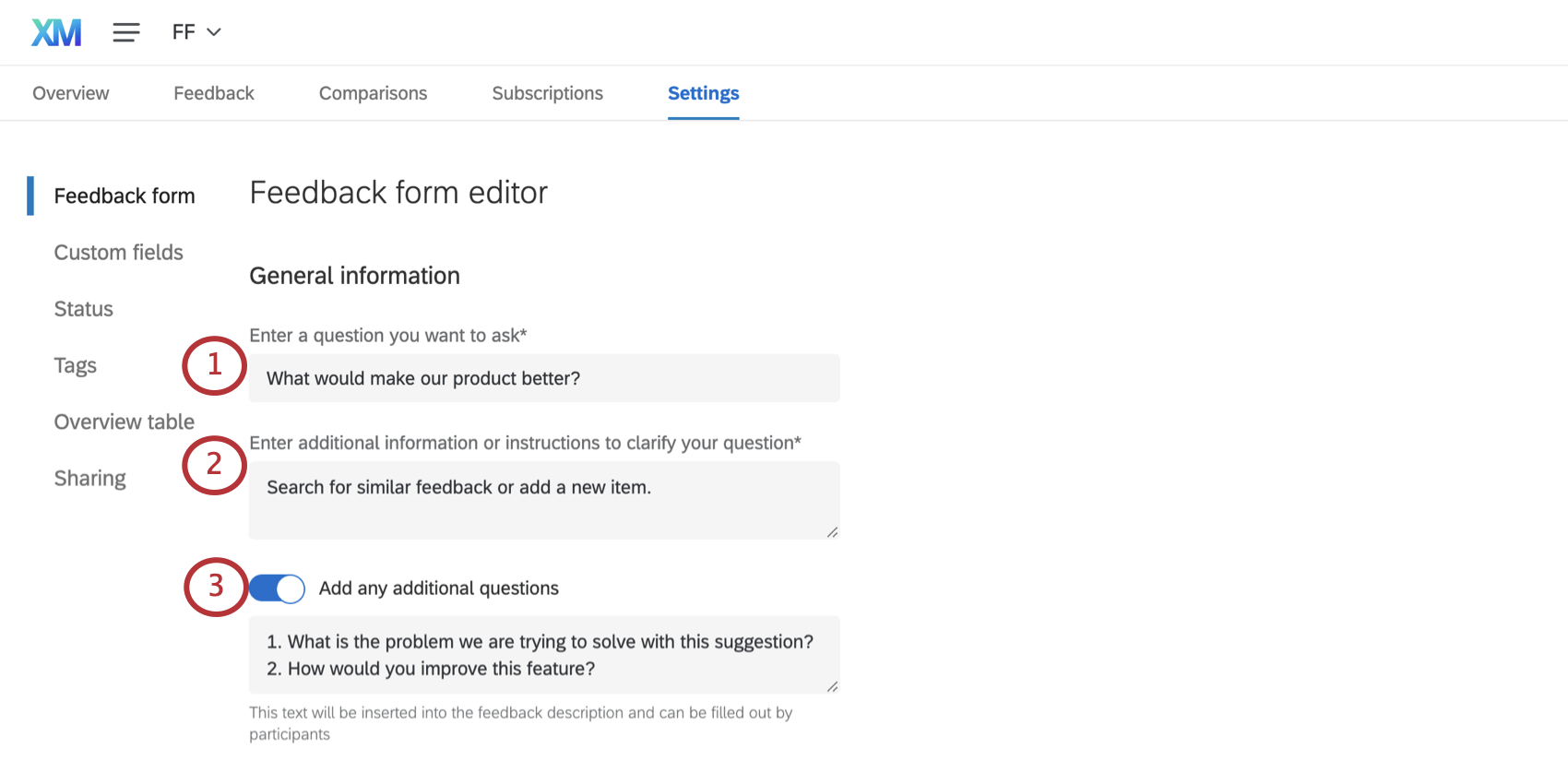Select Overview table in sidebar
The height and width of the screenshot is (784, 1568).
pyautogui.click(x=124, y=422)
